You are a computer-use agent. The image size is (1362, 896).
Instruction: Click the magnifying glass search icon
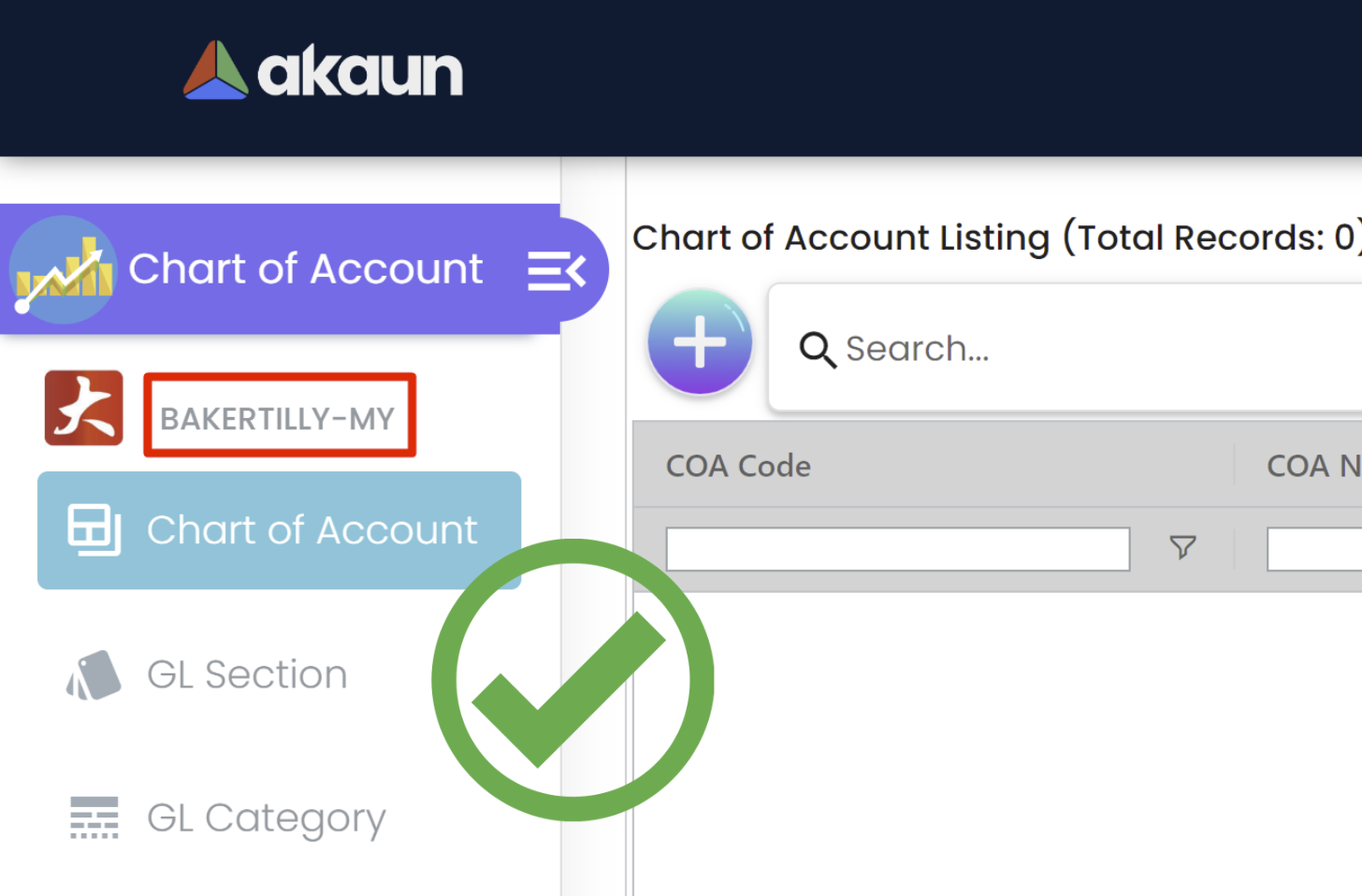pyautogui.click(x=817, y=350)
